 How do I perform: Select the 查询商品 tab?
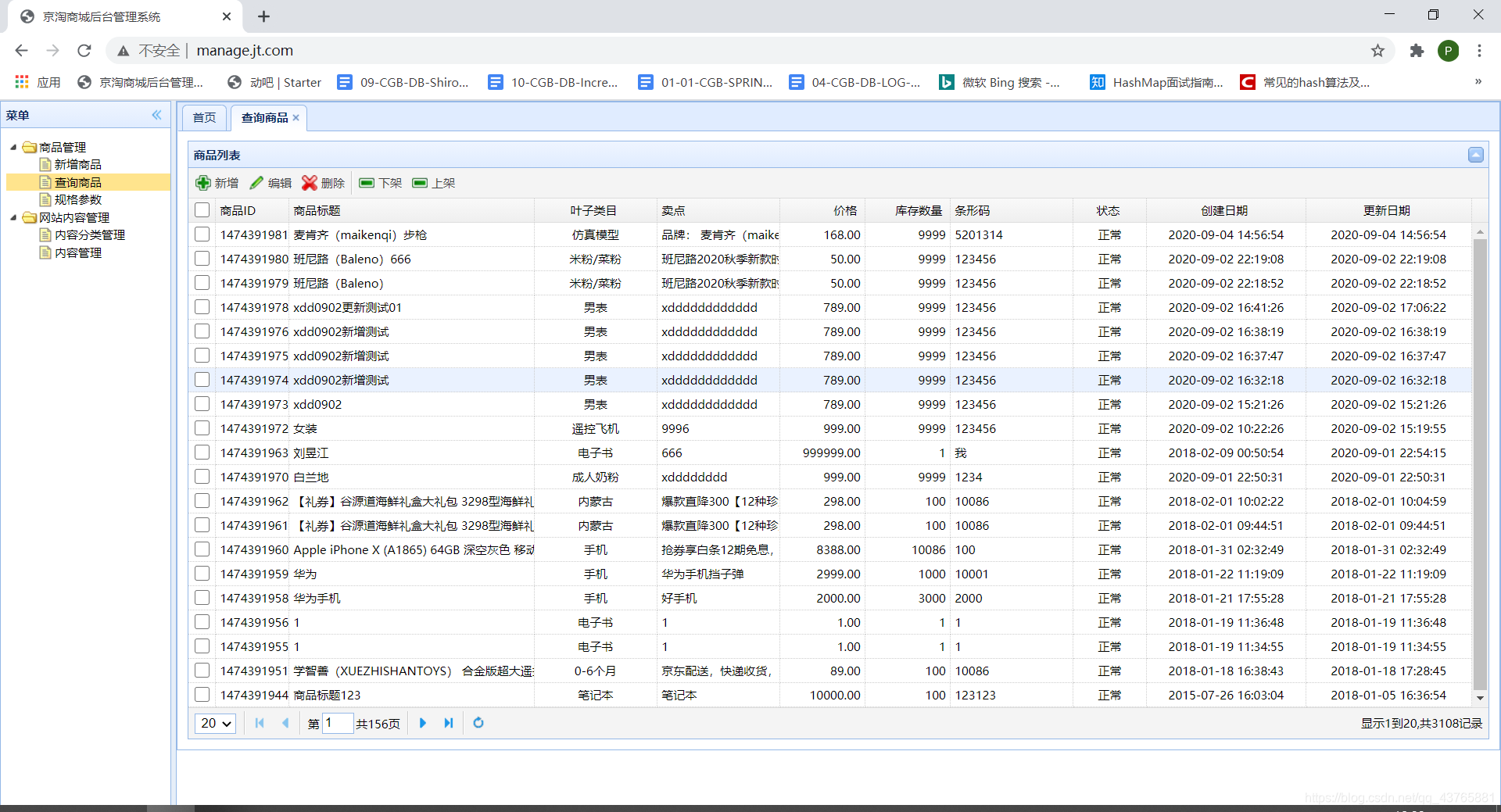pyautogui.click(x=264, y=118)
